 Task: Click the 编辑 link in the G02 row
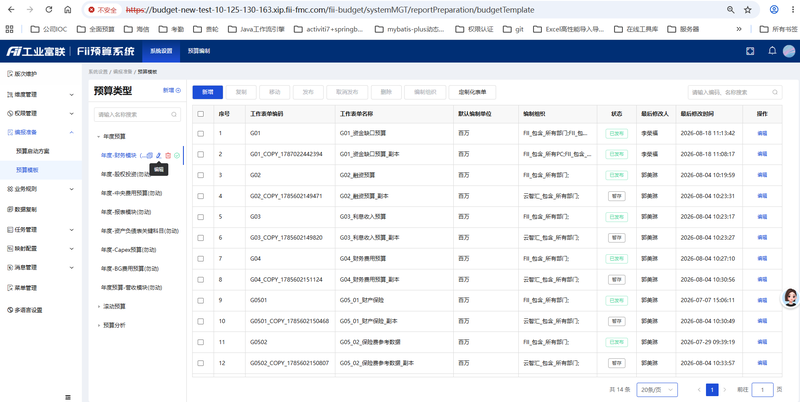point(762,174)
